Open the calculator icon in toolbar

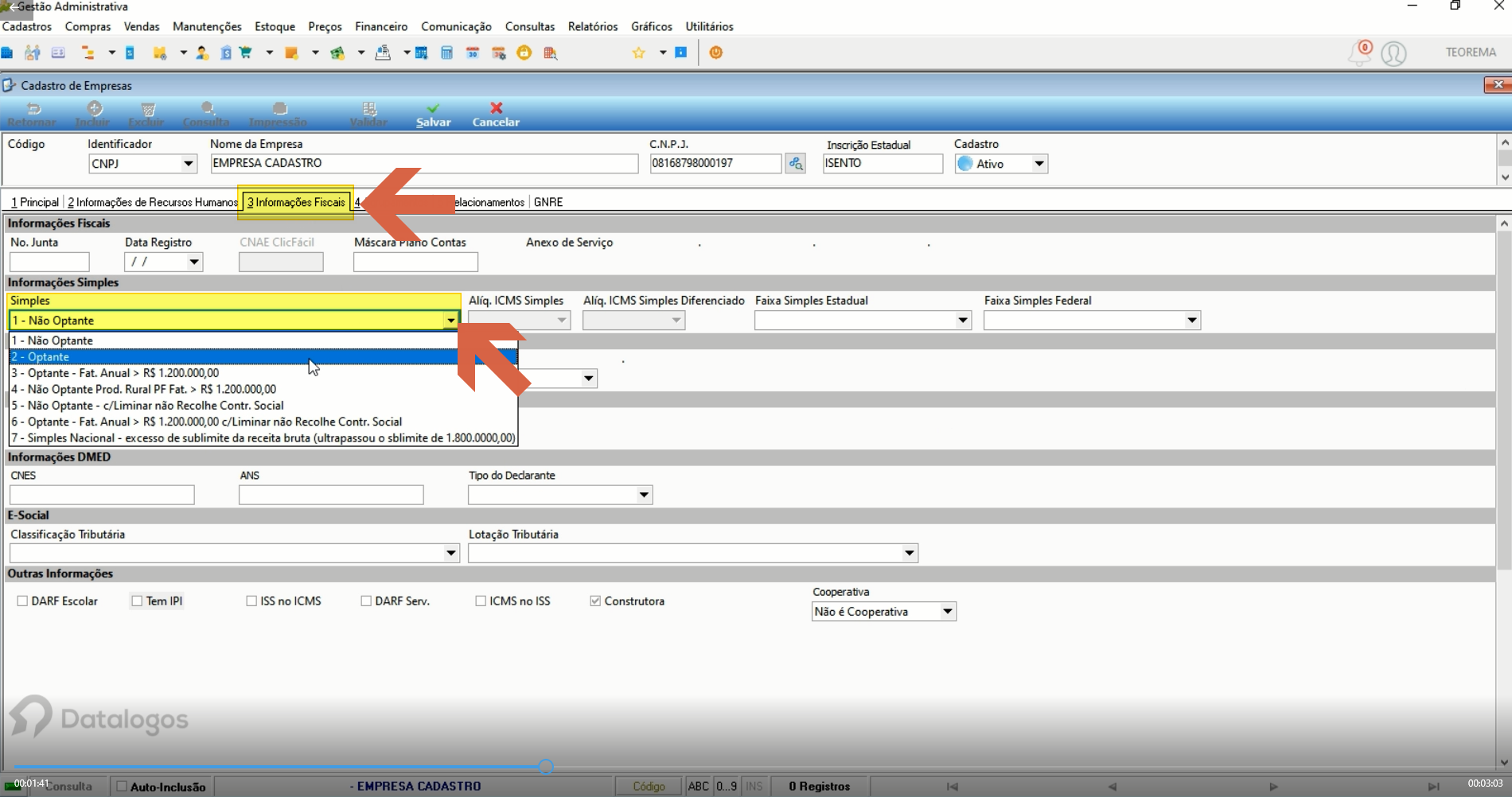pyautogui.click(x=446, y=52)
